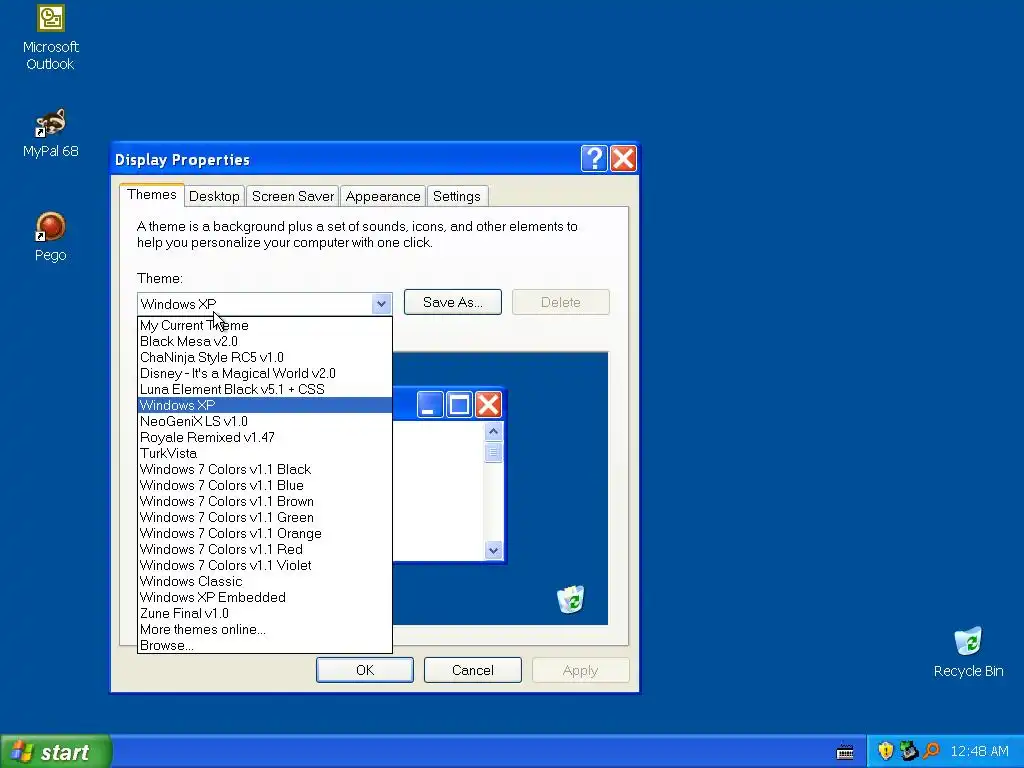Click the preview window's scroll down arrow
The height and width of the screenshot is (768, 1024).
[493, 550]
